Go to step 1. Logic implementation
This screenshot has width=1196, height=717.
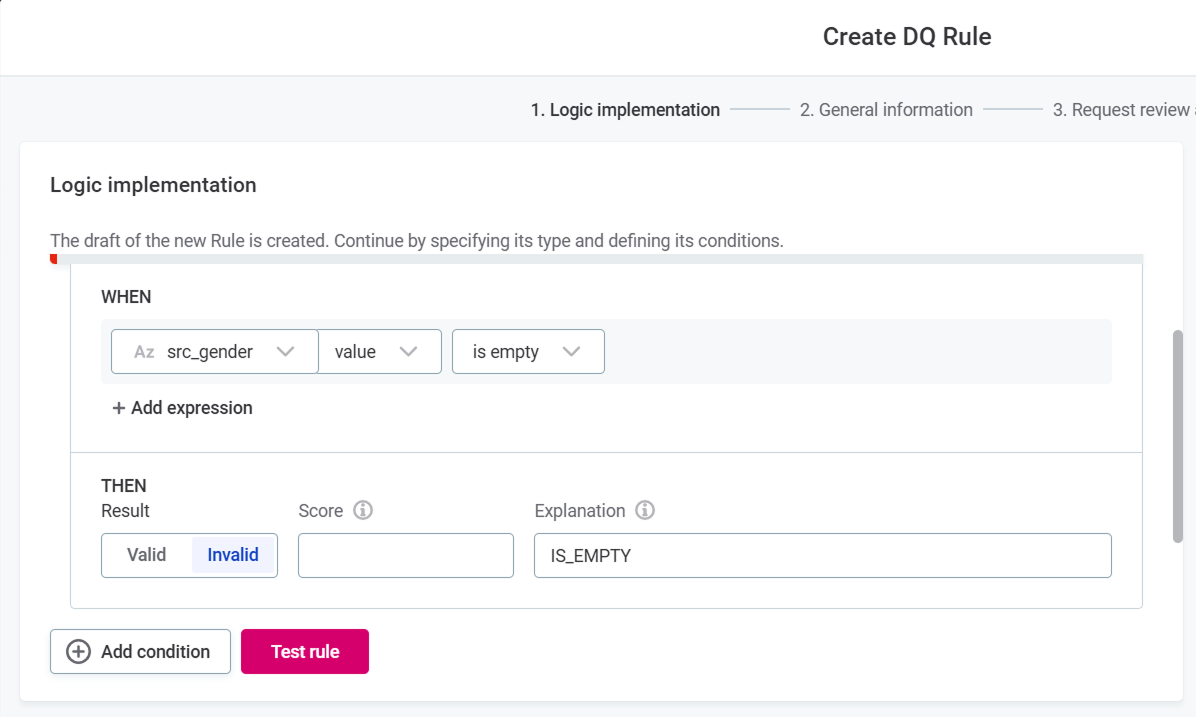[625, 110]
